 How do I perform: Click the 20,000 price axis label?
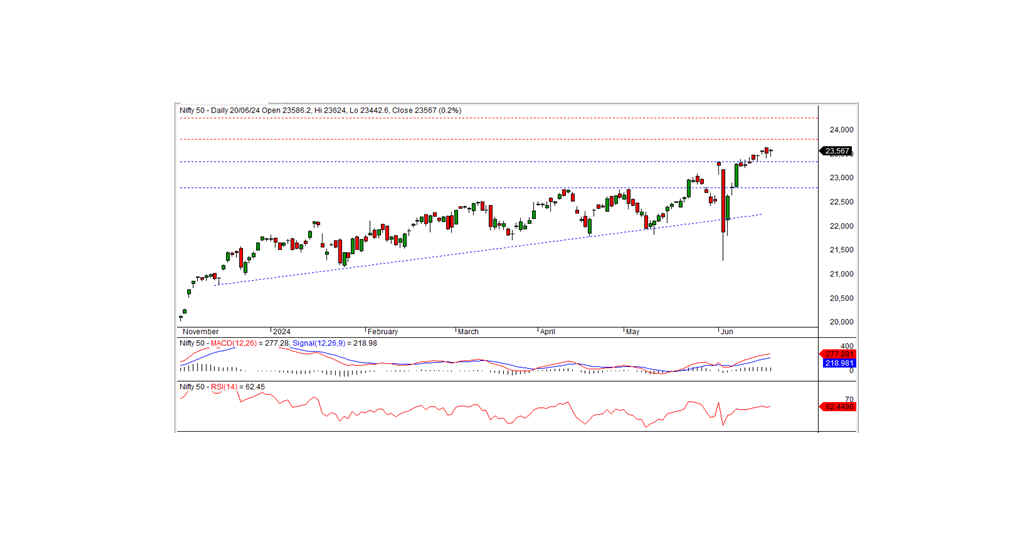coord(841,322)
